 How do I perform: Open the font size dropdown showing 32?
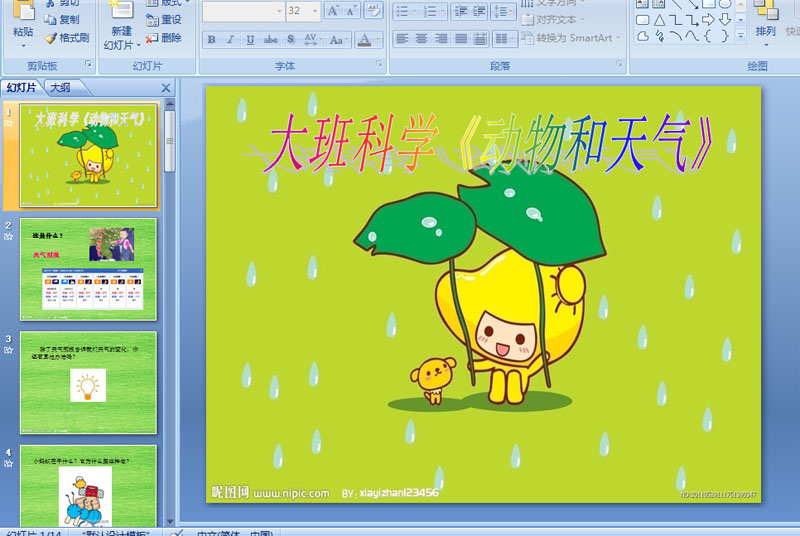[x=315, y=11]
